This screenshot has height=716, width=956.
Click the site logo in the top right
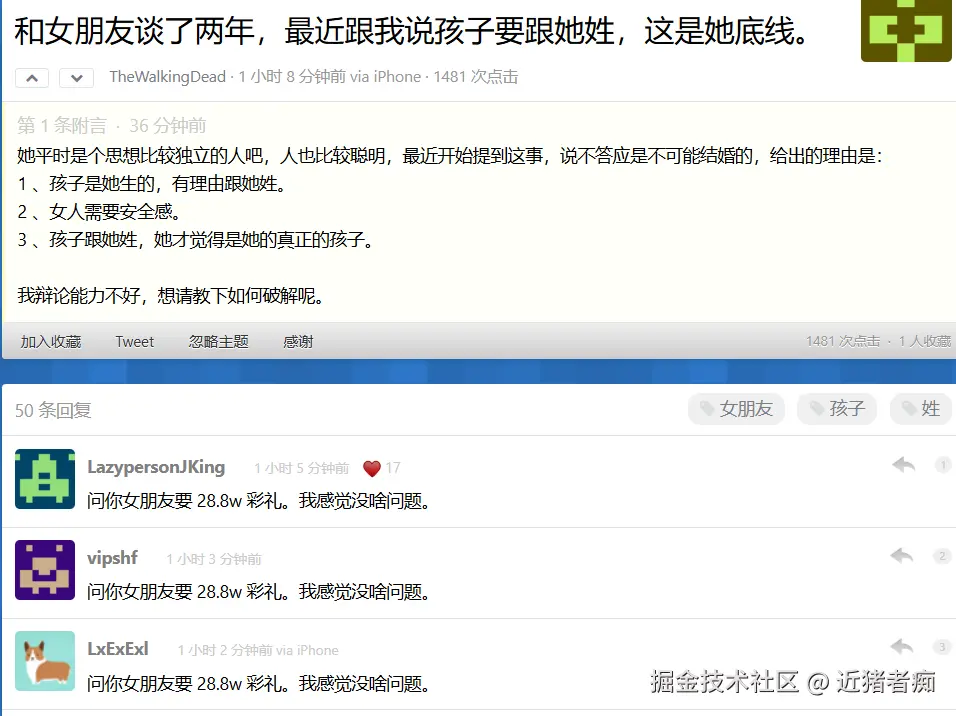pyautogui.click(x=905, y=31)
